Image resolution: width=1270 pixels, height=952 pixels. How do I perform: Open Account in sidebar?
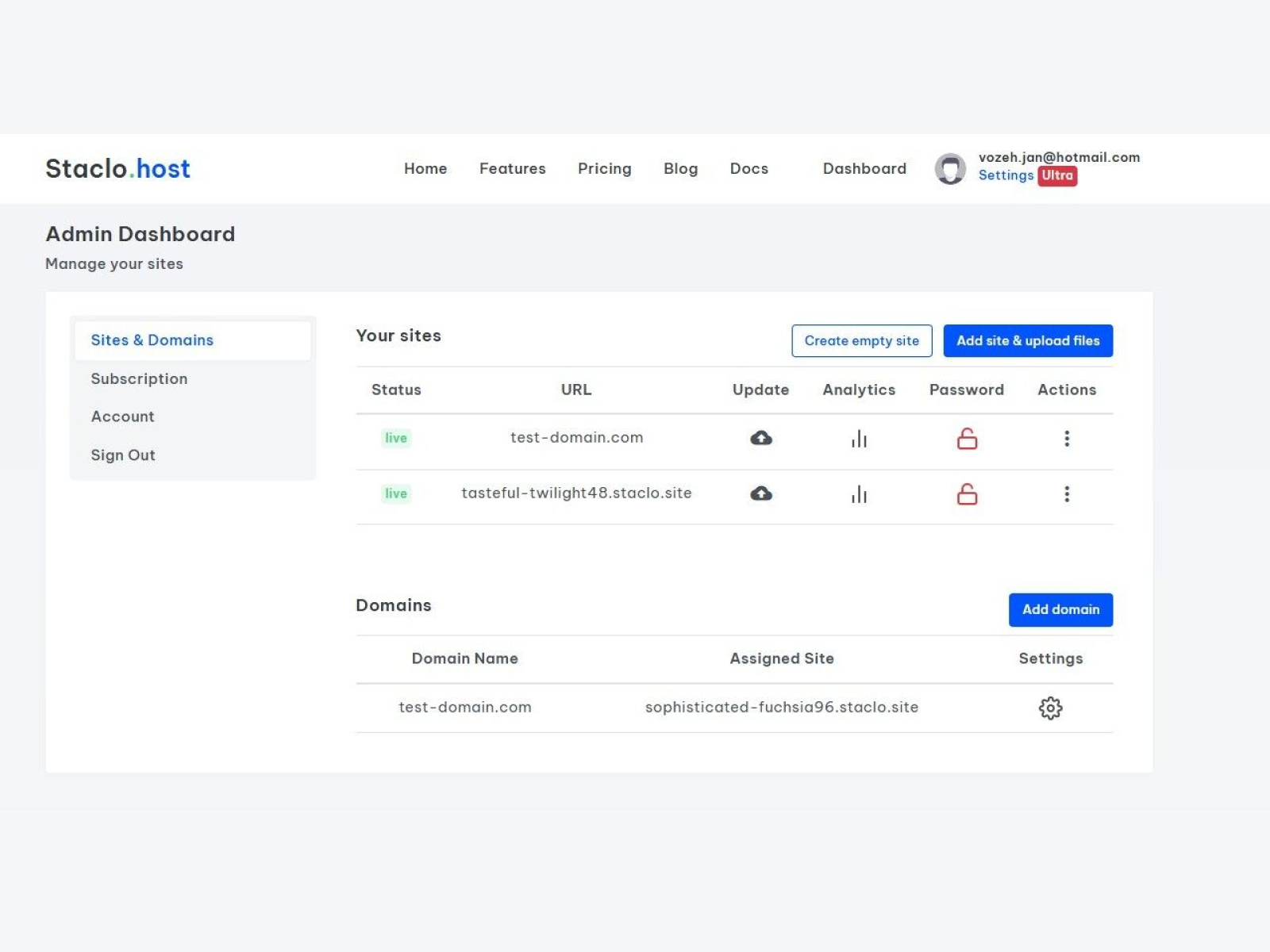pos(122,416)
